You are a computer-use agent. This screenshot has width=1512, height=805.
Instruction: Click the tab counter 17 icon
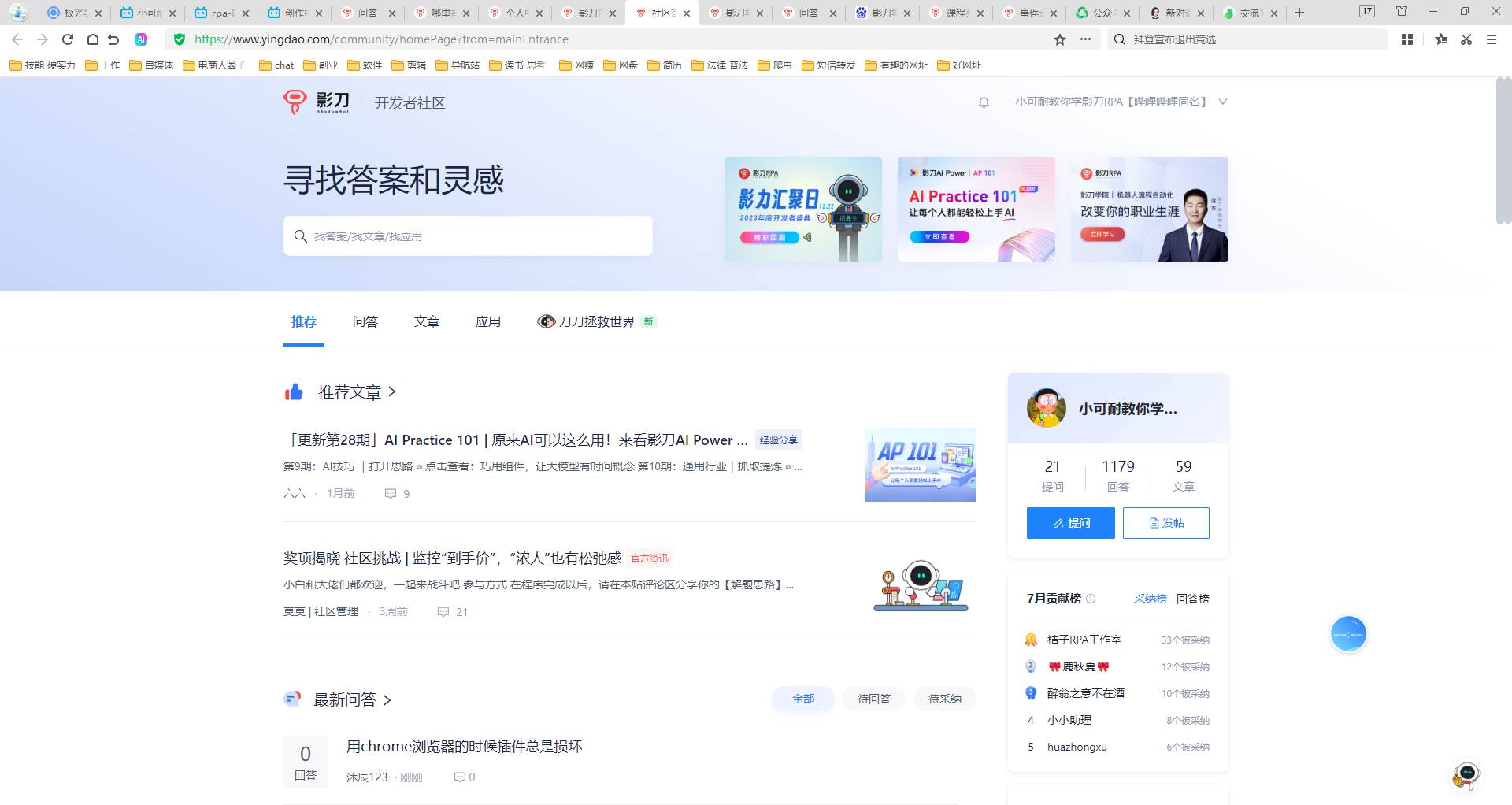coord(1367,12)
